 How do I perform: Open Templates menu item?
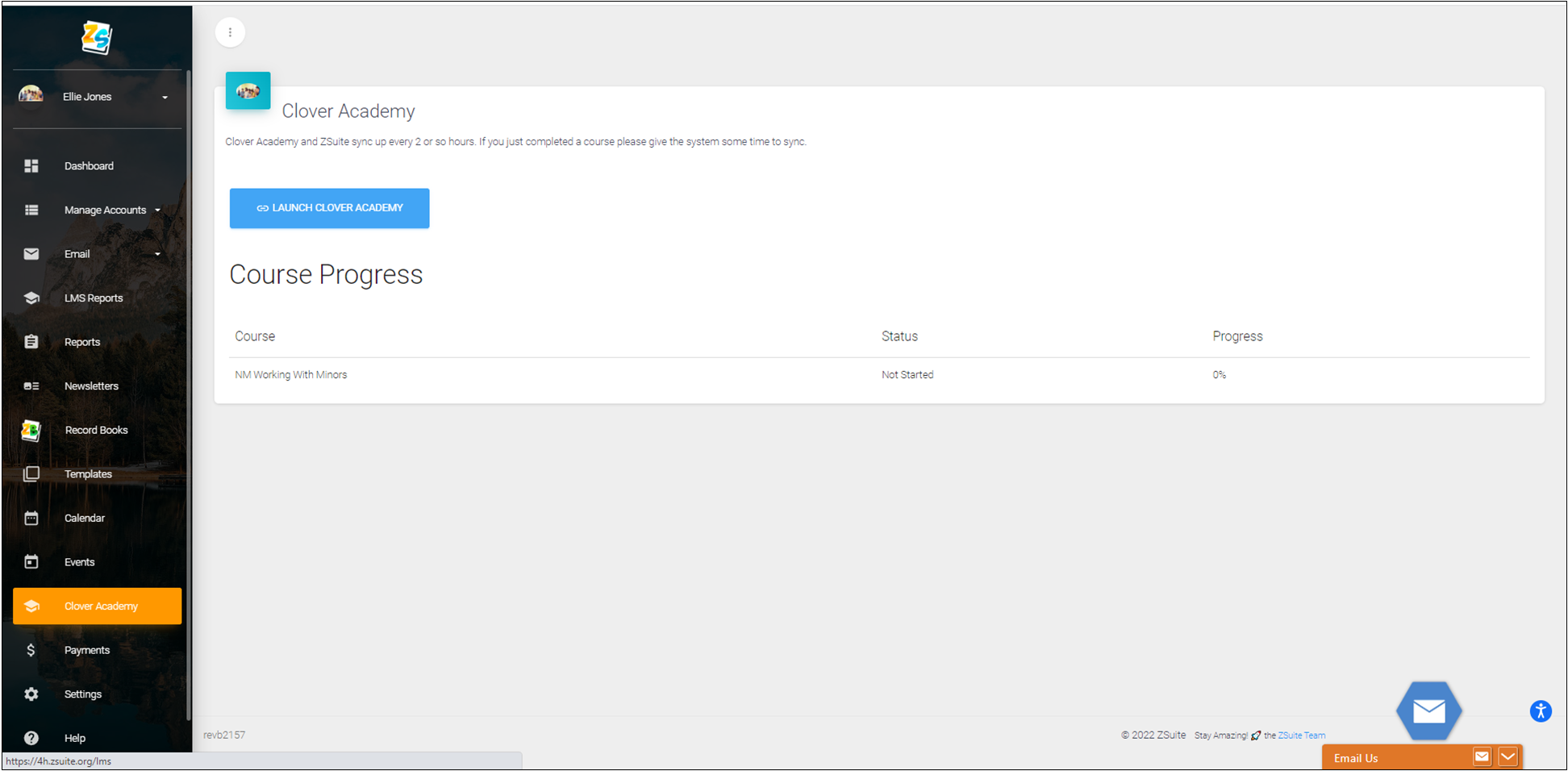pyautogui.click(x=88, y=474)
